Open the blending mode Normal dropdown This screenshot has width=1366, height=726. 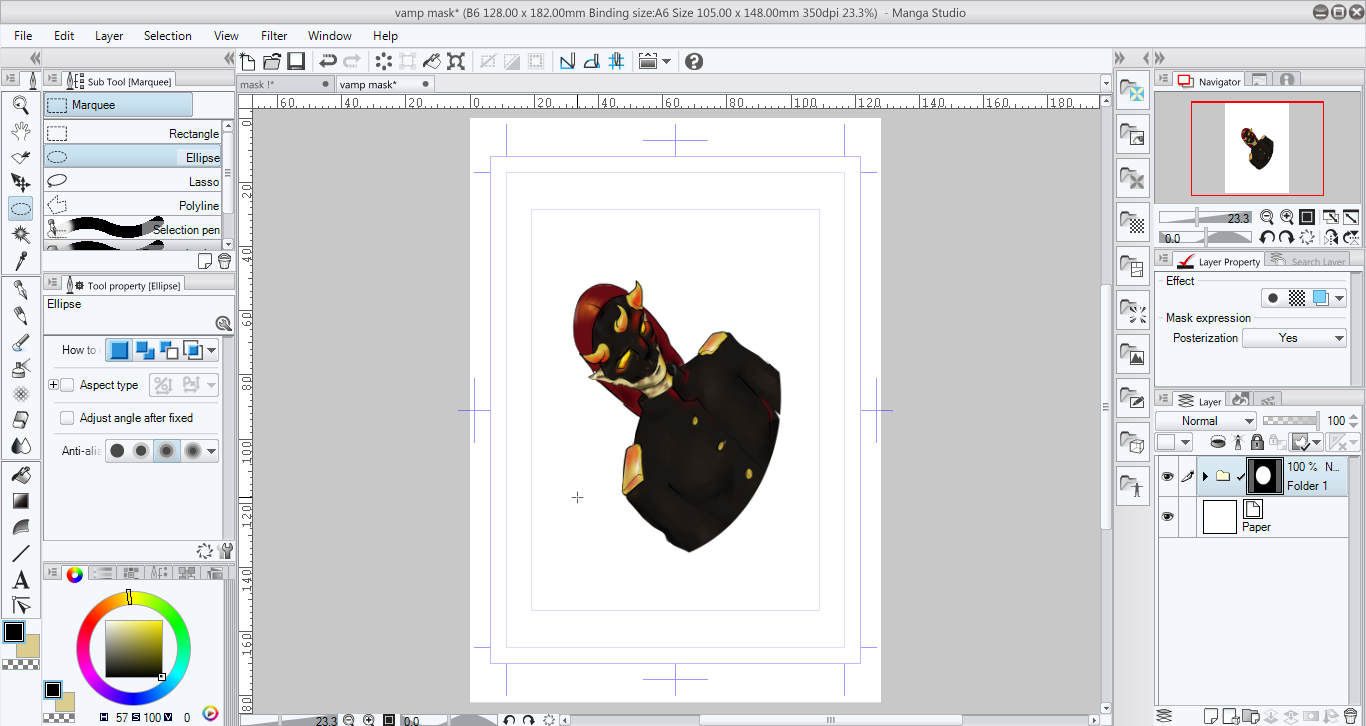[1205, 421]
